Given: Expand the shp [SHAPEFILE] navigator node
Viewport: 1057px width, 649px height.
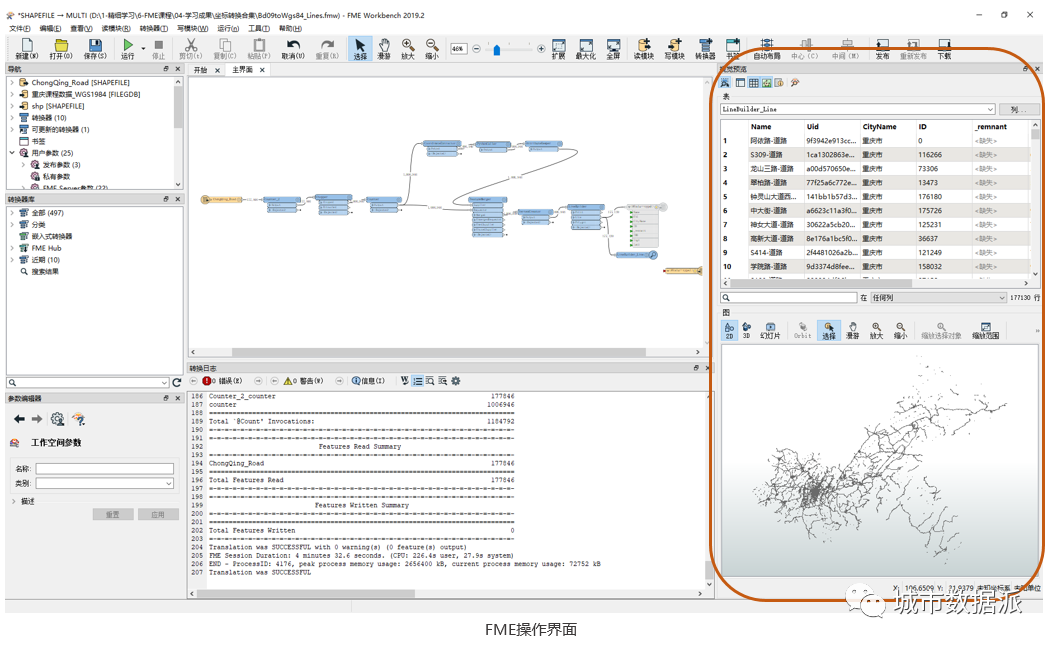Looking at the screenshot, I should tap(12, 106).
